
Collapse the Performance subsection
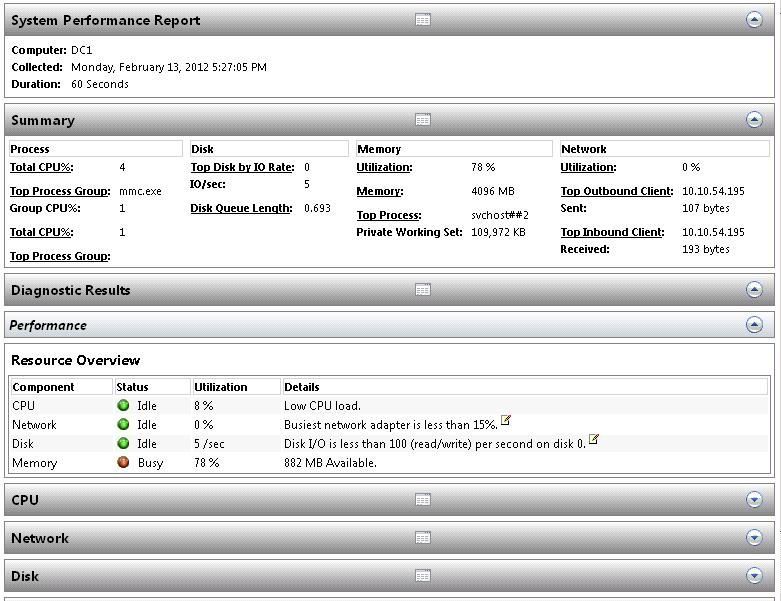click(754, 325)
